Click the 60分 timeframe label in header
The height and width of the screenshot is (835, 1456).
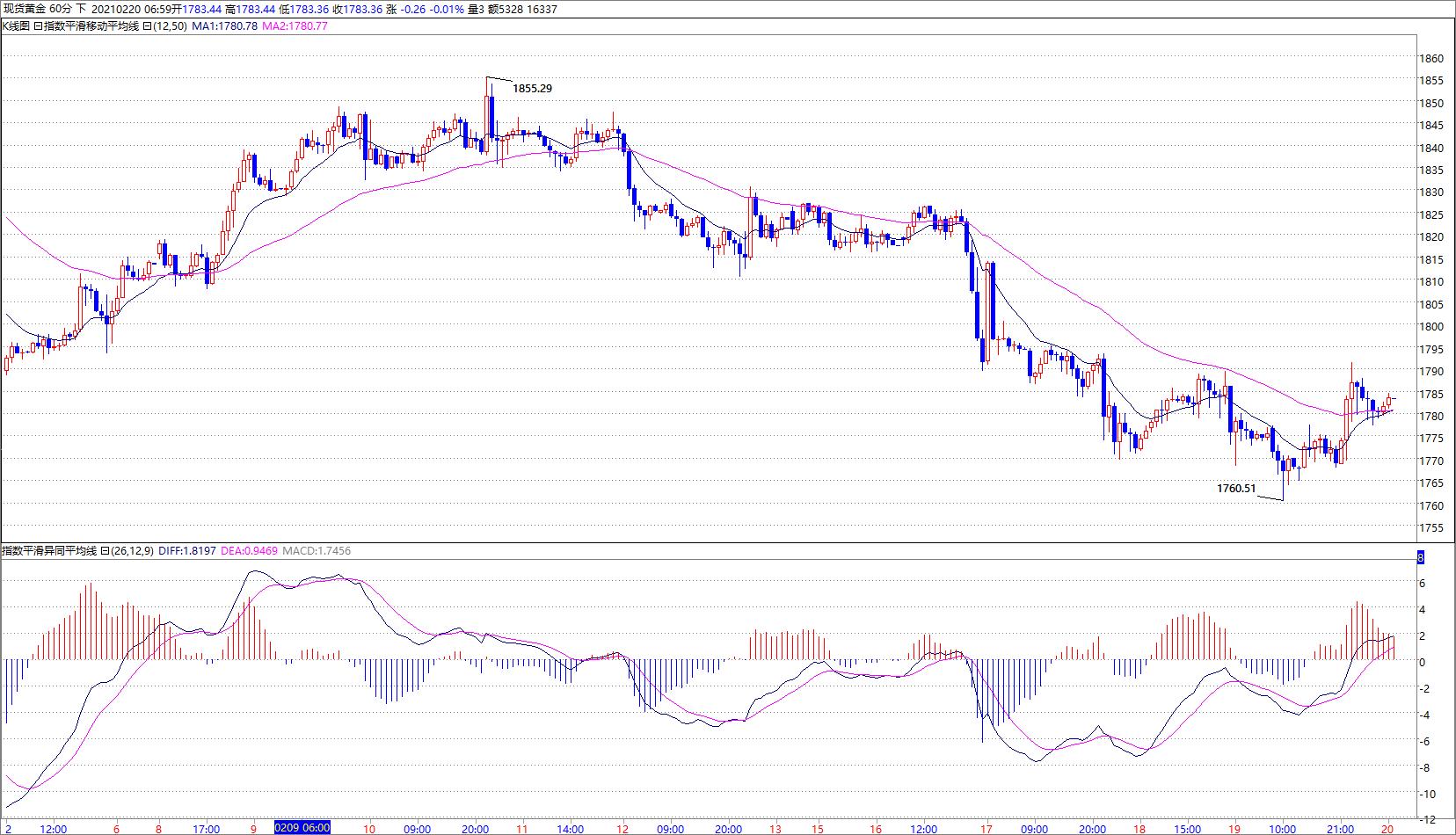[61, 9]
